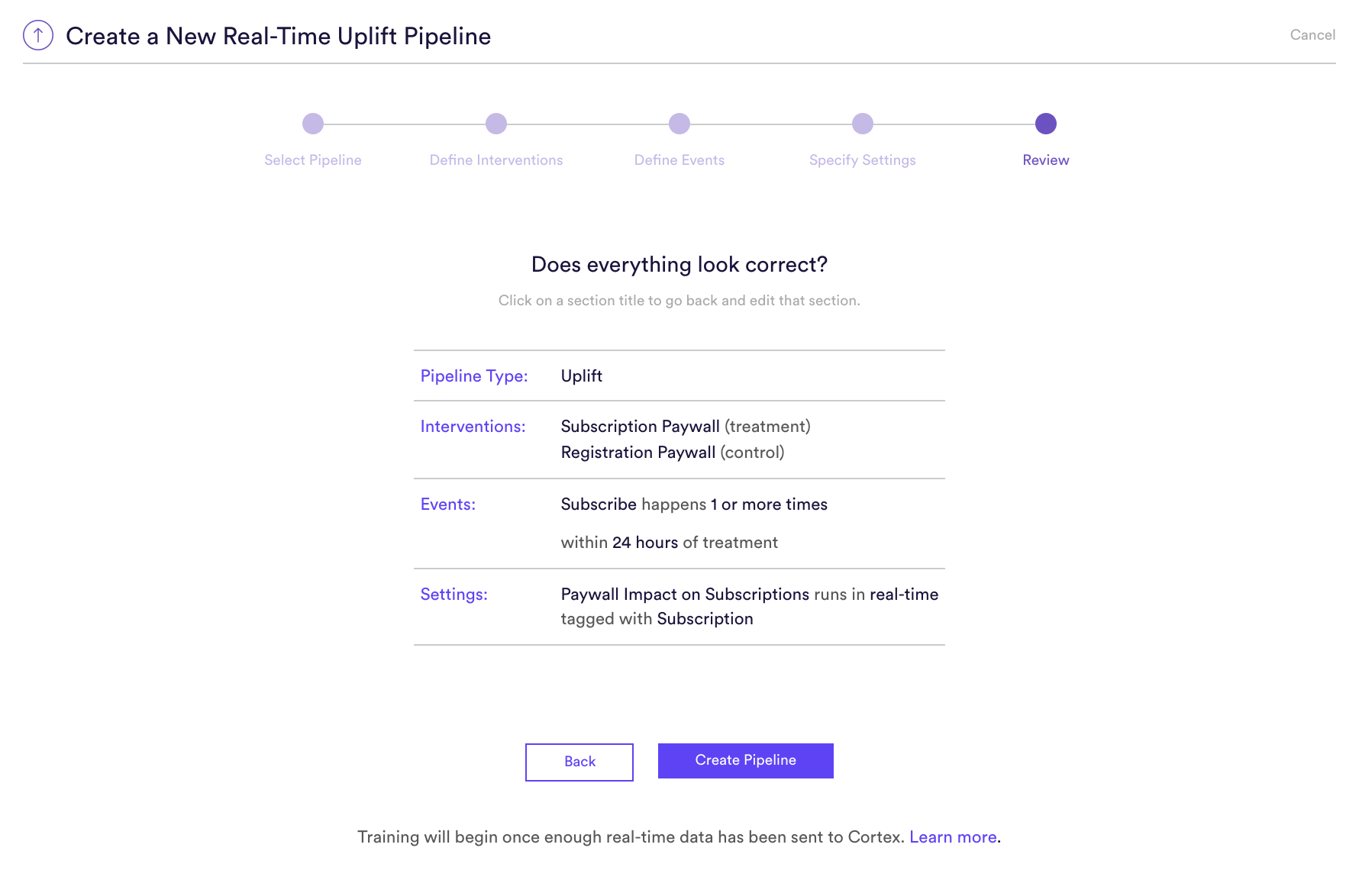
Task: Select the Review step label
Action: (1046, 160)
